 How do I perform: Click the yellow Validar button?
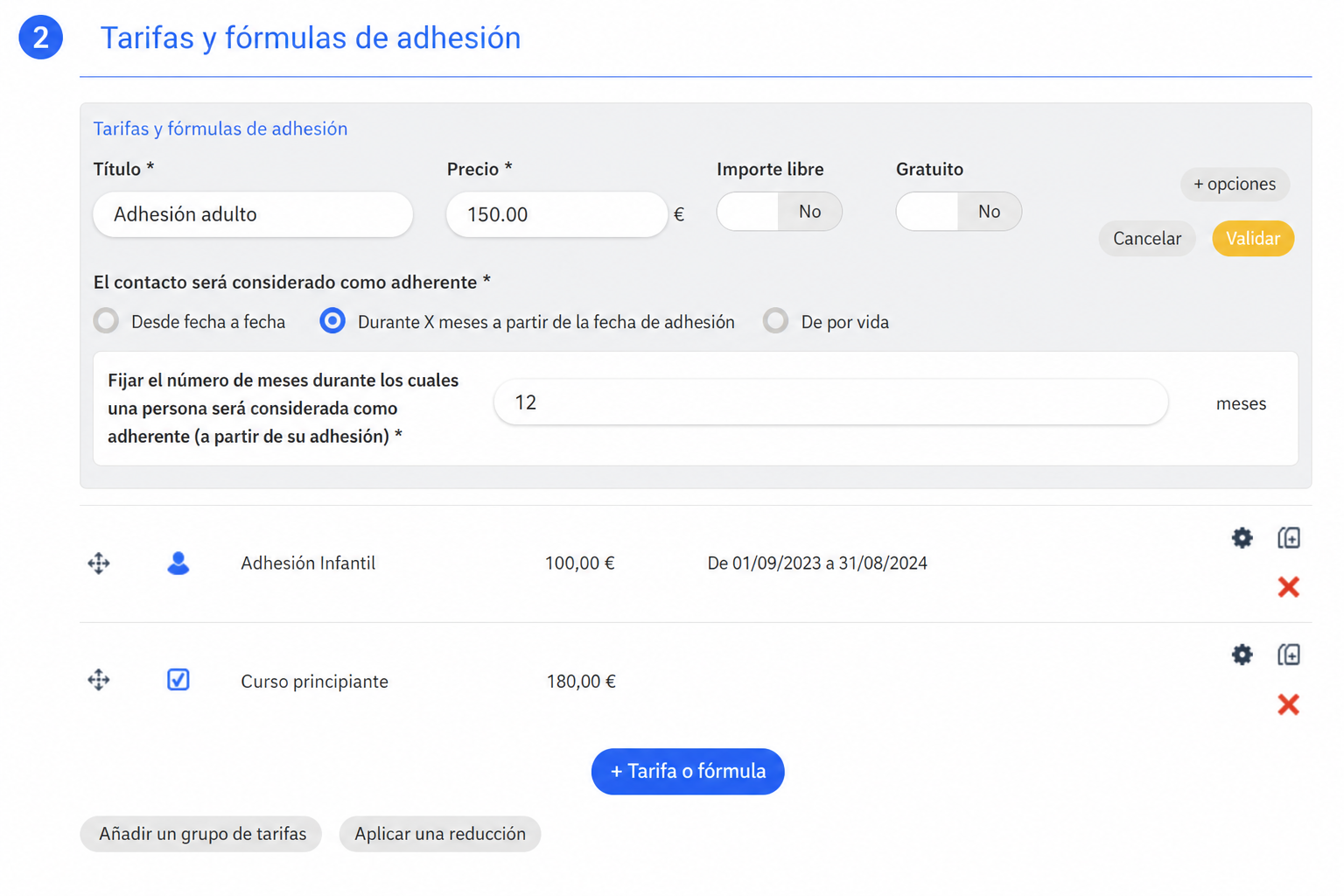(x=1252, y=238)
